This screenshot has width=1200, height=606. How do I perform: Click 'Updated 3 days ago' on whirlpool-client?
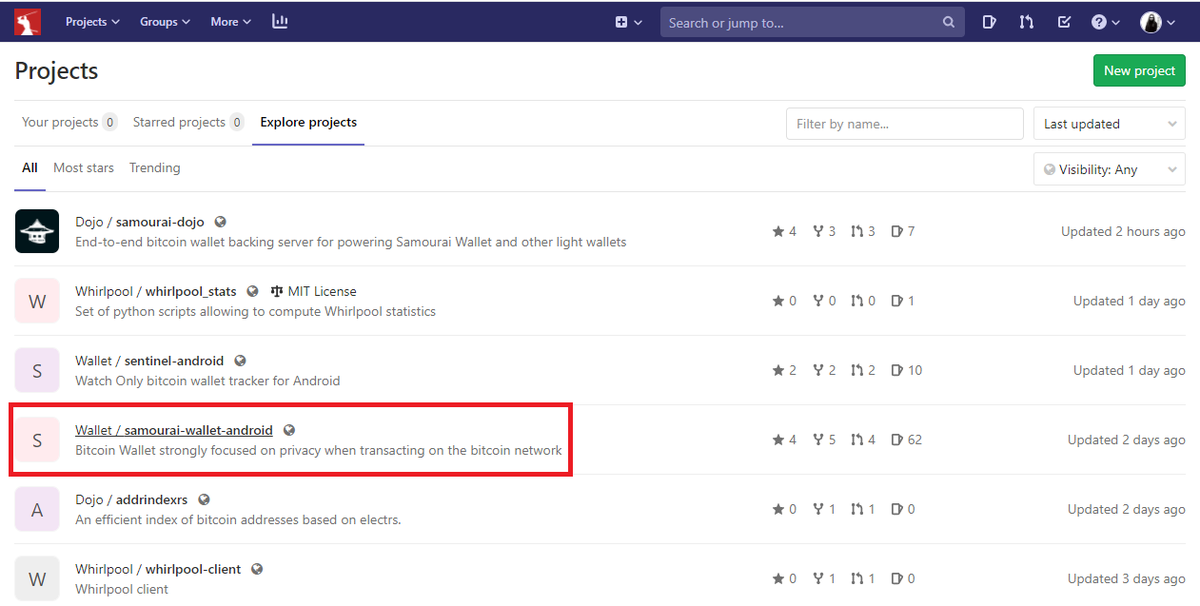coord(1126,579)
